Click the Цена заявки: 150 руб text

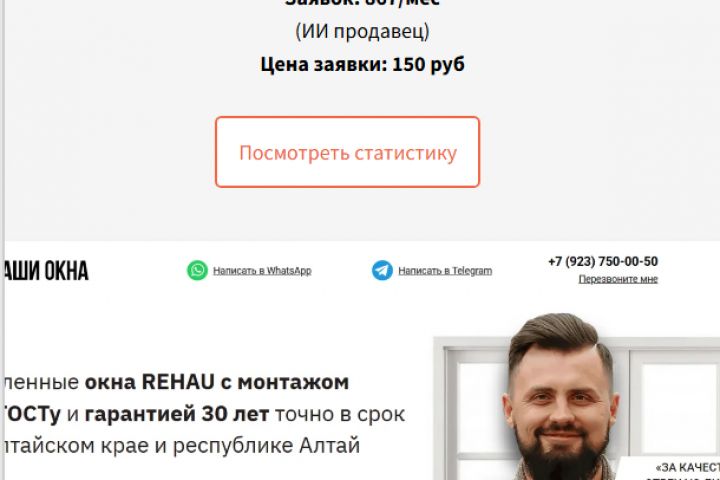pos(362,64)
